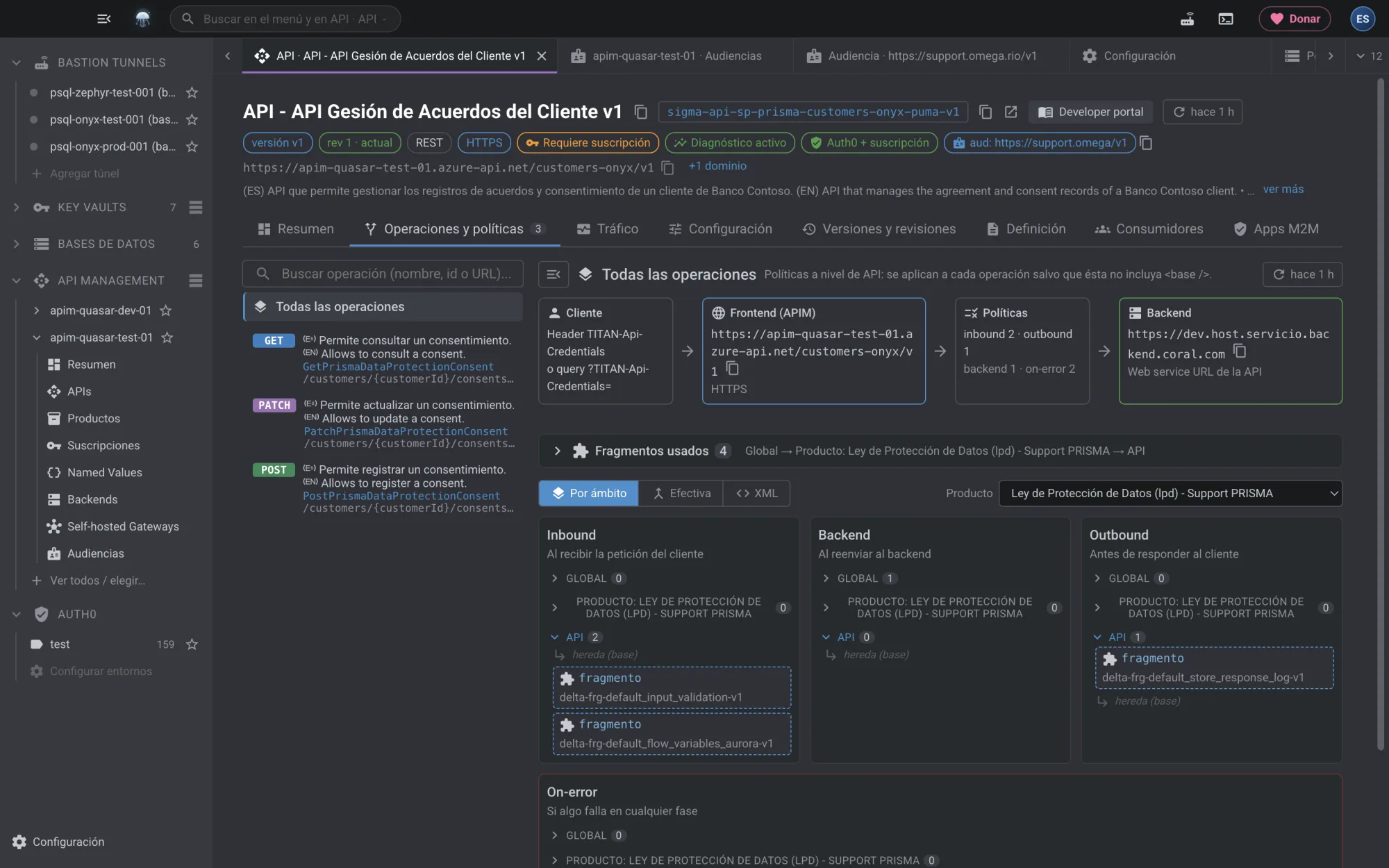The width and height of the screenshot is (1389, 868).
Task: Open the terminal console icon in top bar
Action: pos(1226,19)
